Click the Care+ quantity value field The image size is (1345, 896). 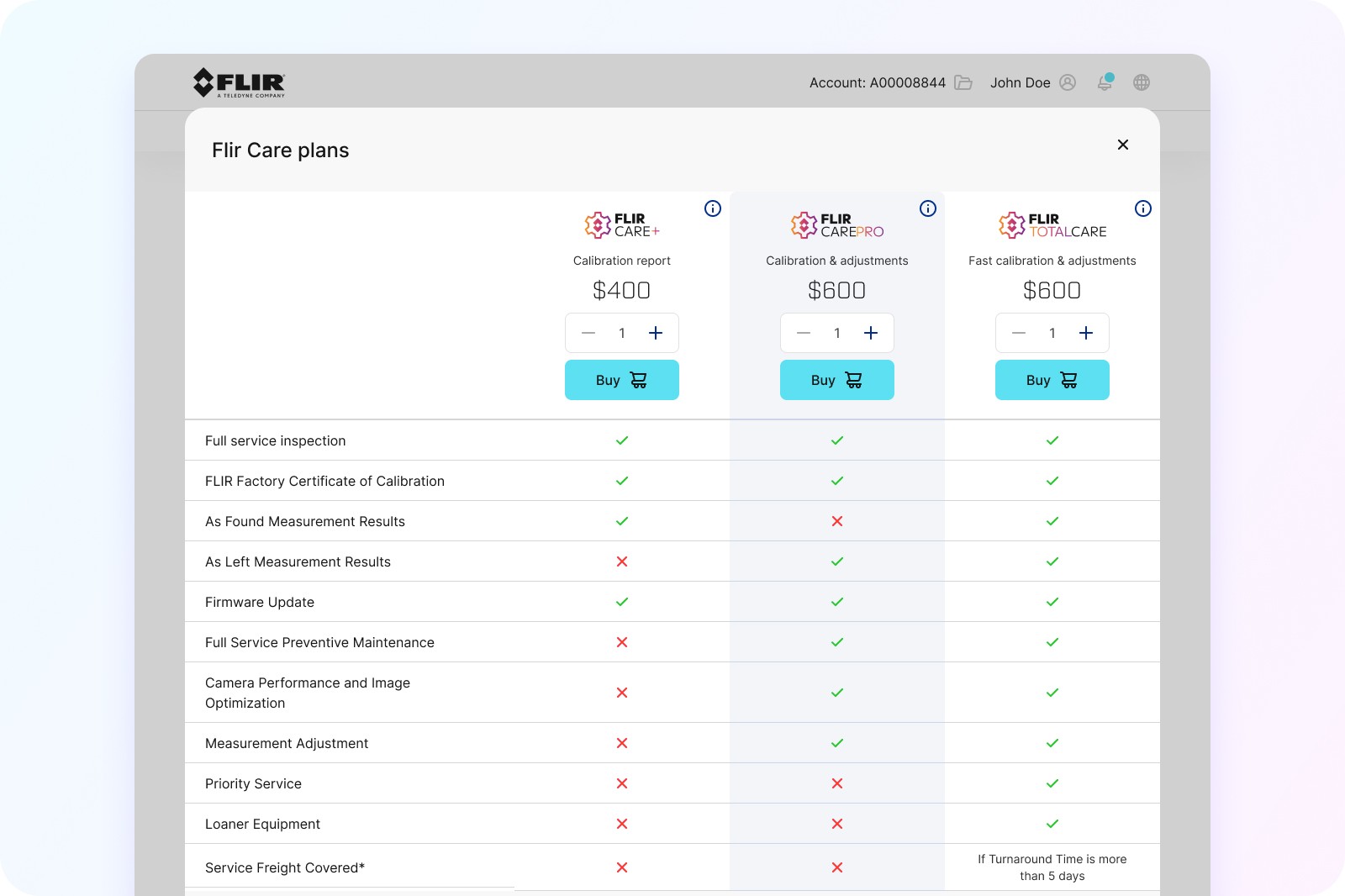point(622,333)
